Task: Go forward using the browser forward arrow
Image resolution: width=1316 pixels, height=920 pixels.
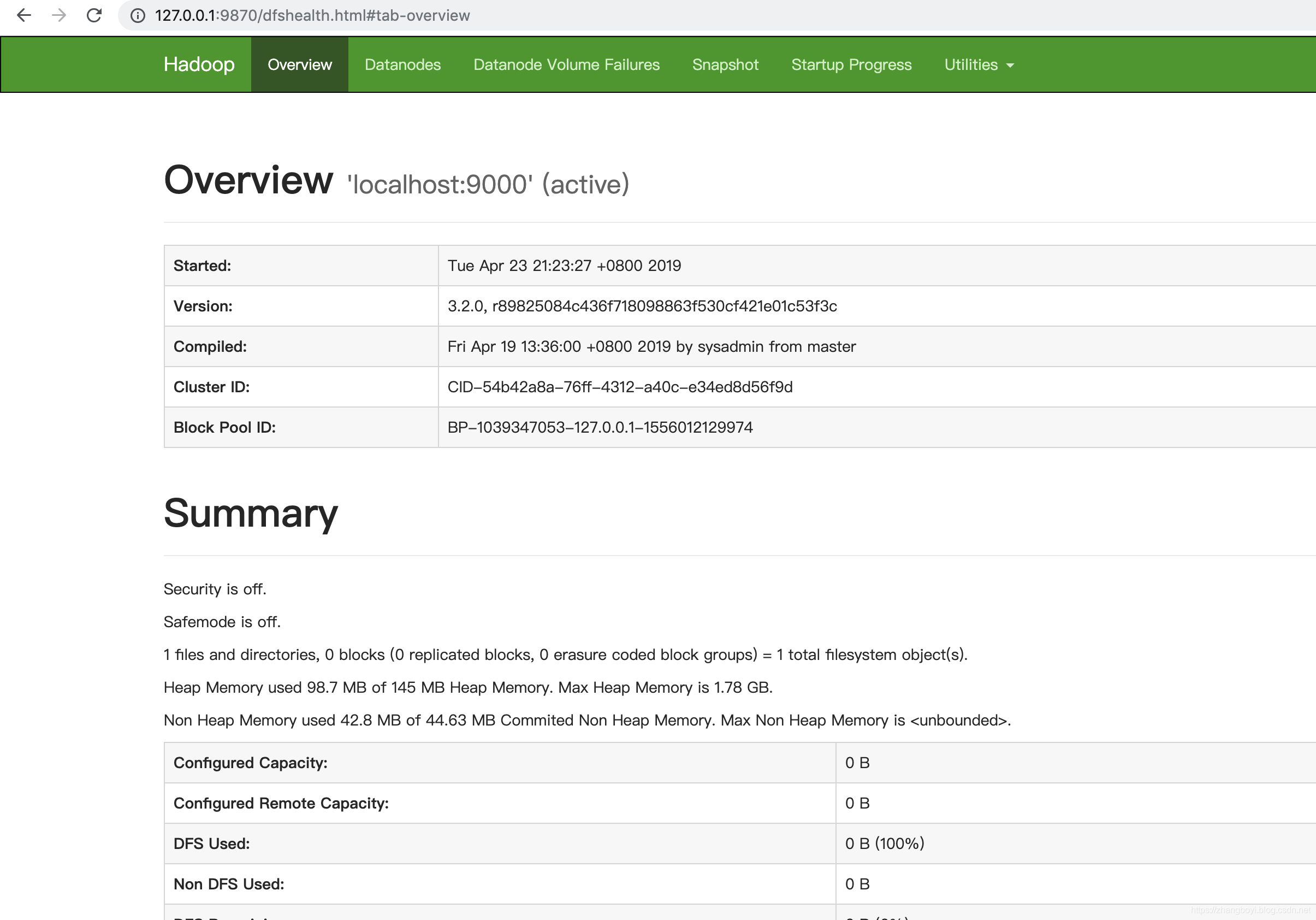Action: [59, 15]
